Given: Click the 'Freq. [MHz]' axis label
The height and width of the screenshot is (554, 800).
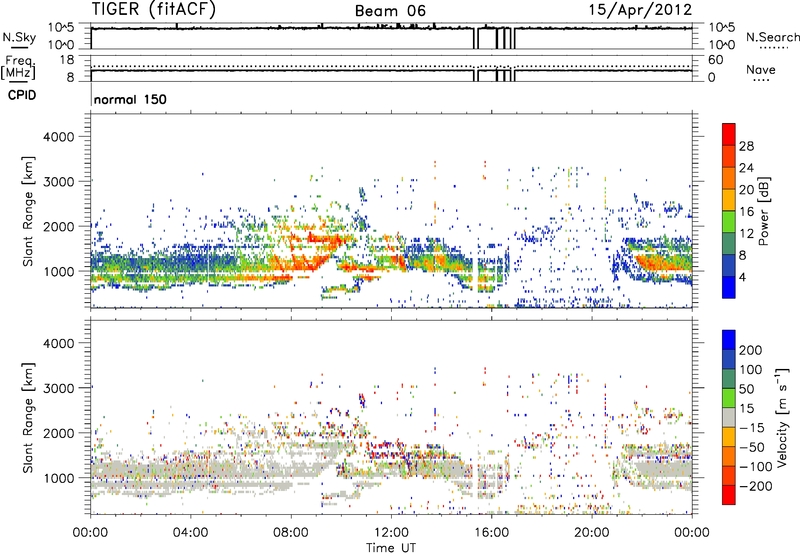Looking at the screenshot, I should pyautogui.click(x=18, y=68).
